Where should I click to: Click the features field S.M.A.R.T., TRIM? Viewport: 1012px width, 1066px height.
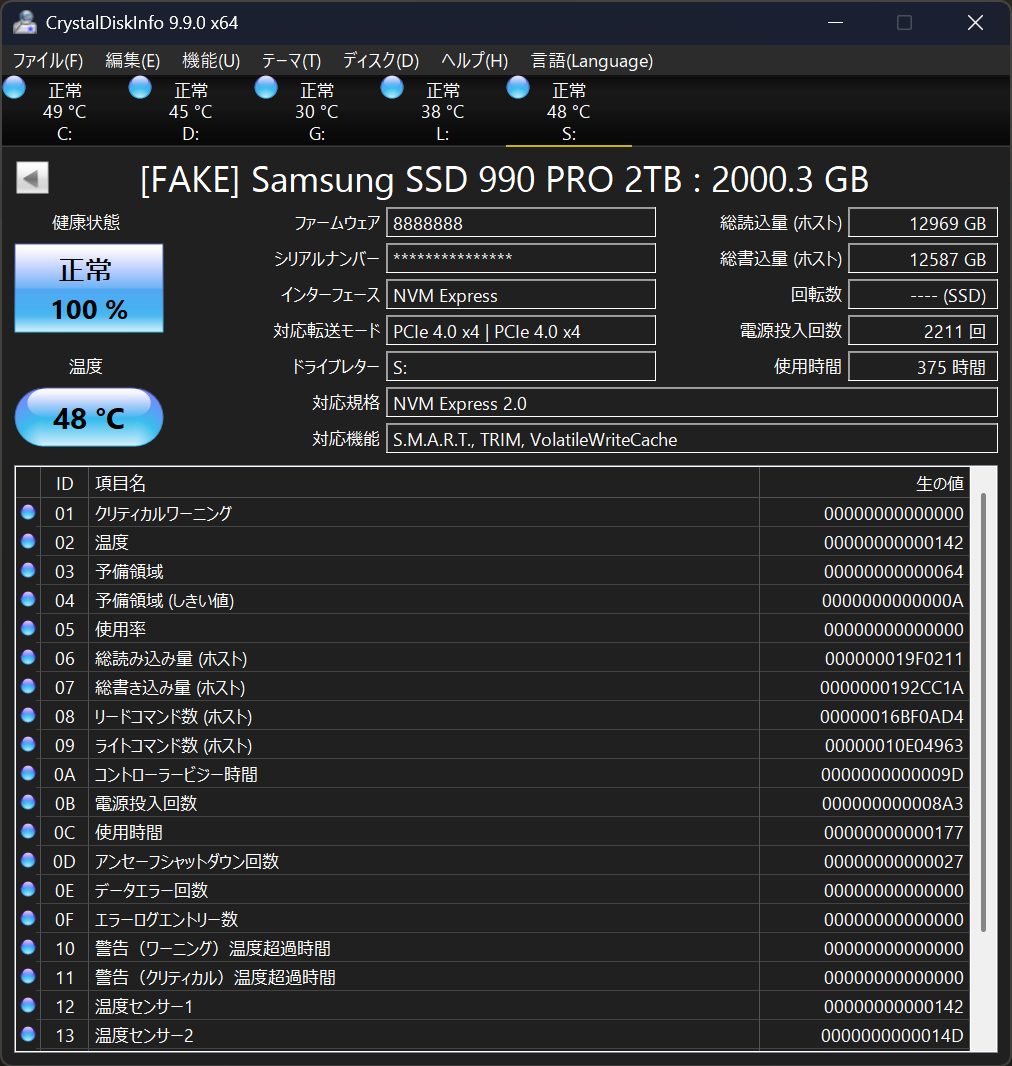click(x=692, y=439)
